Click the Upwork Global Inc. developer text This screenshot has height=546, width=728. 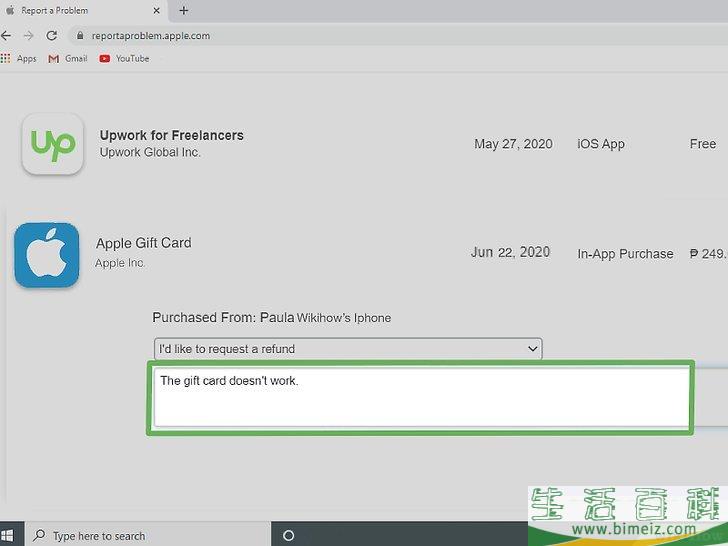(x=150, y=152)
